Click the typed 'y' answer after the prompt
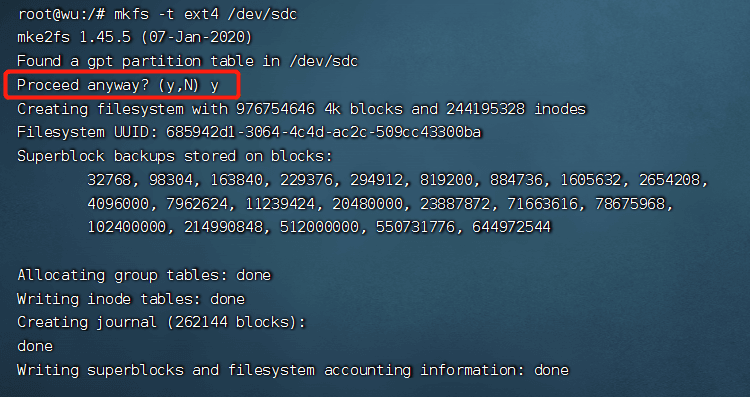Screen dimensions: 750x397 [x=215, y=87]
